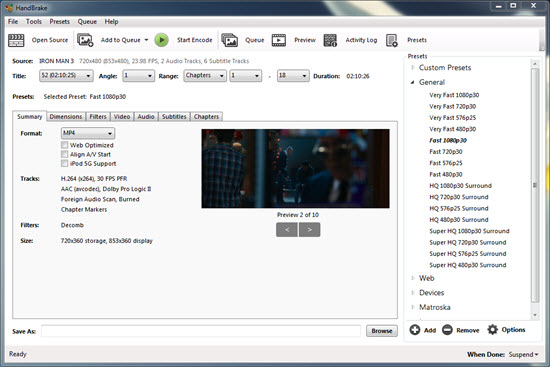Open the Format MP4 dropdown

click(x=88, y=133)
